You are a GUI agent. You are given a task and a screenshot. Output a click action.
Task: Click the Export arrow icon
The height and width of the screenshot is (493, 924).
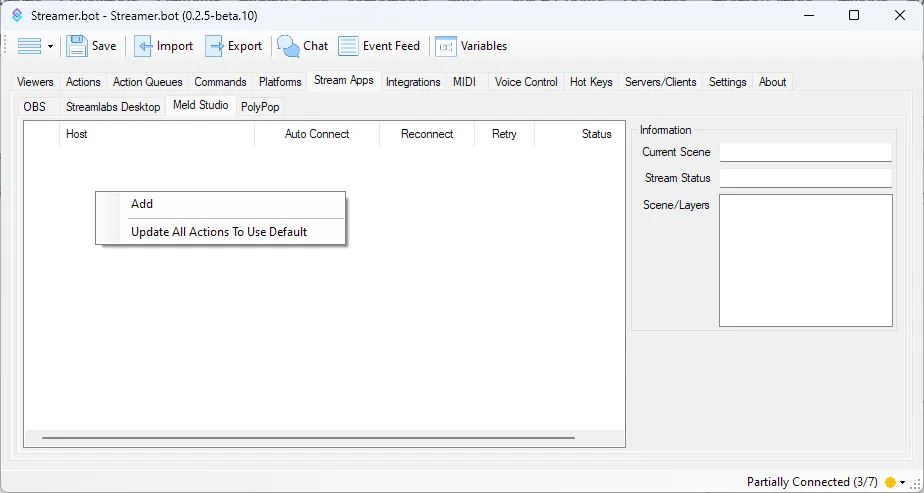(x=215, y=46)
